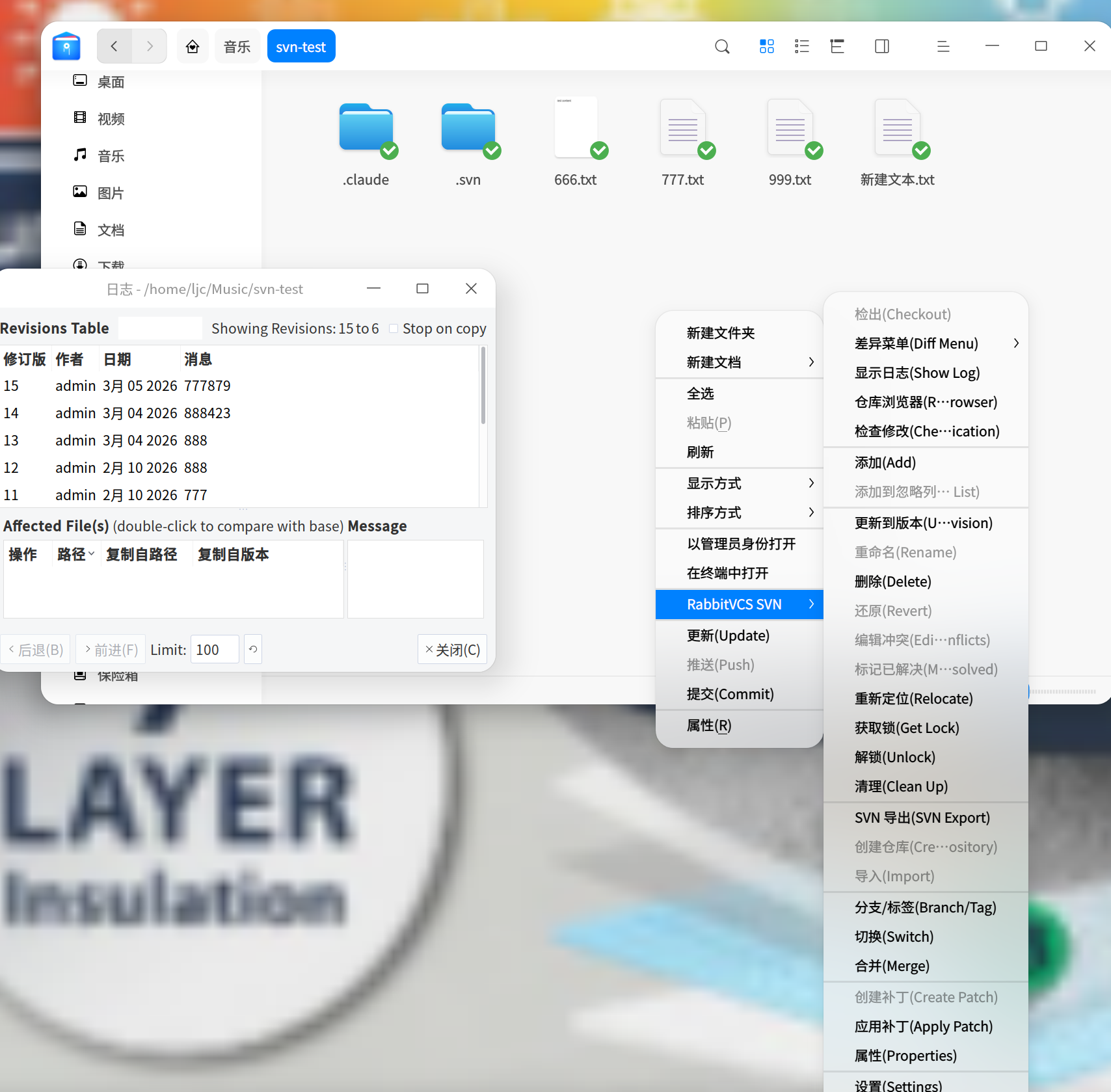The height and width of the screenshot is (1092, 1111).
Task: Expand the 显示方式 submenu
Action: [x=740, y=483]
